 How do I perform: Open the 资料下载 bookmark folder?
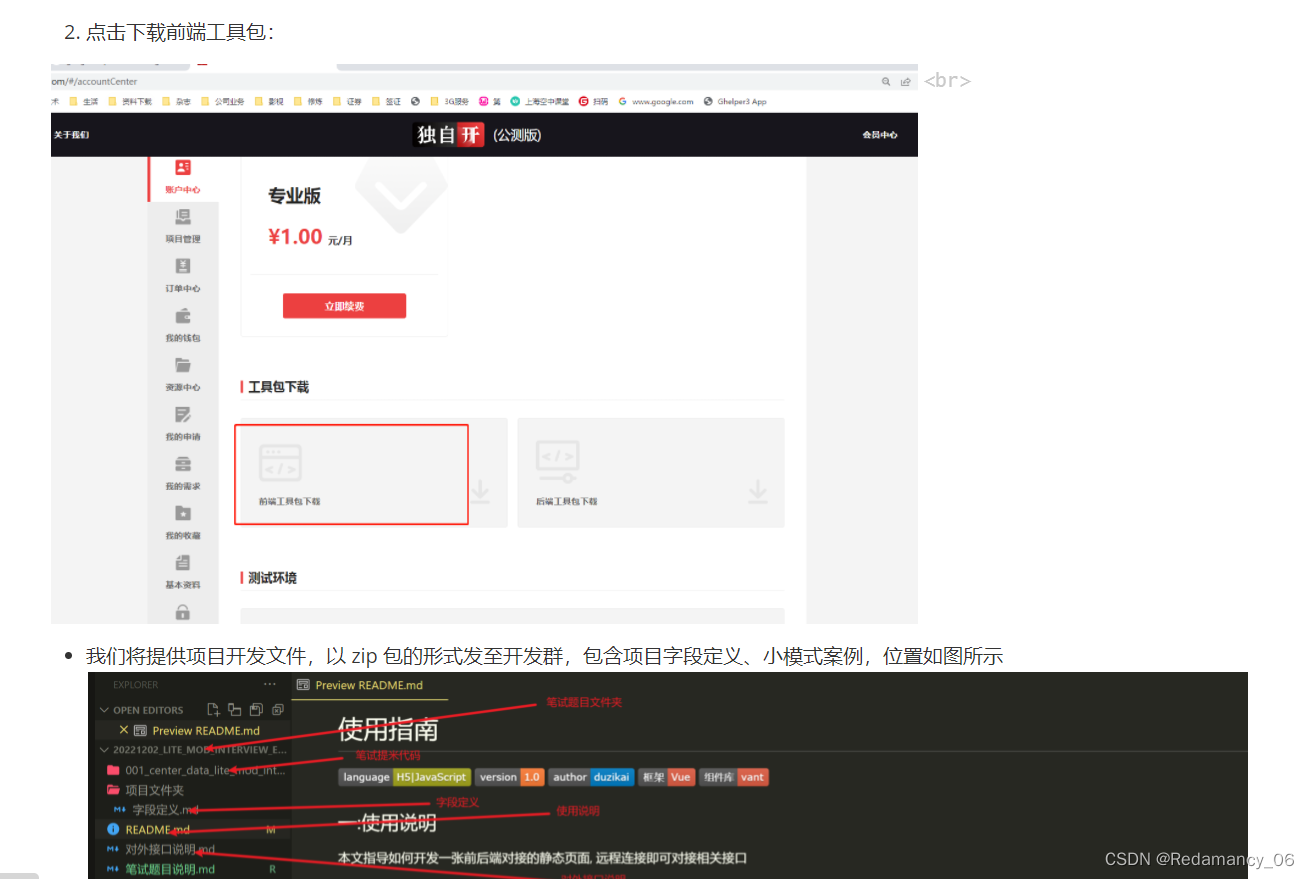tap(130, 101)
